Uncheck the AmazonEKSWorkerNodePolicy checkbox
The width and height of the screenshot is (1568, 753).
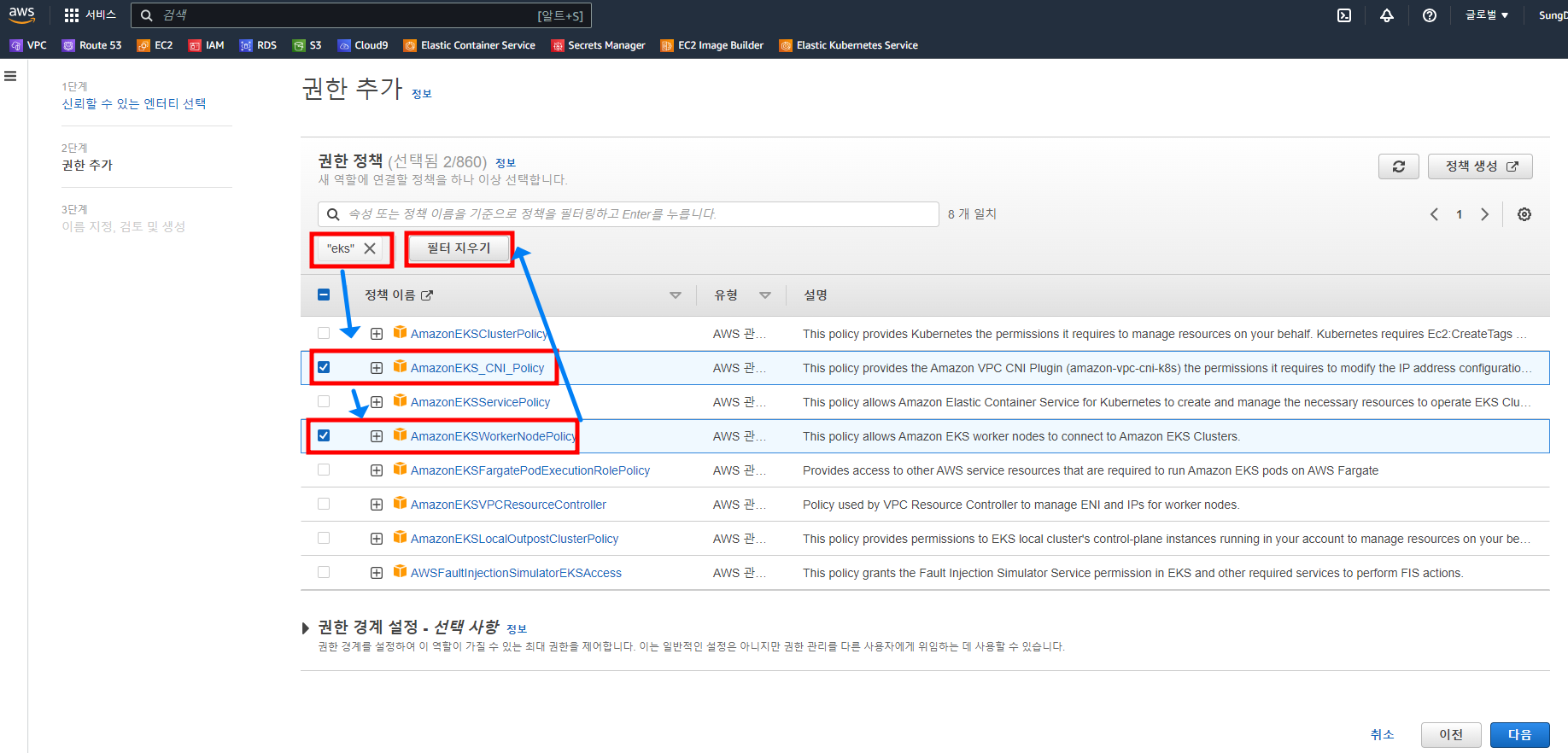click(324, 435)
